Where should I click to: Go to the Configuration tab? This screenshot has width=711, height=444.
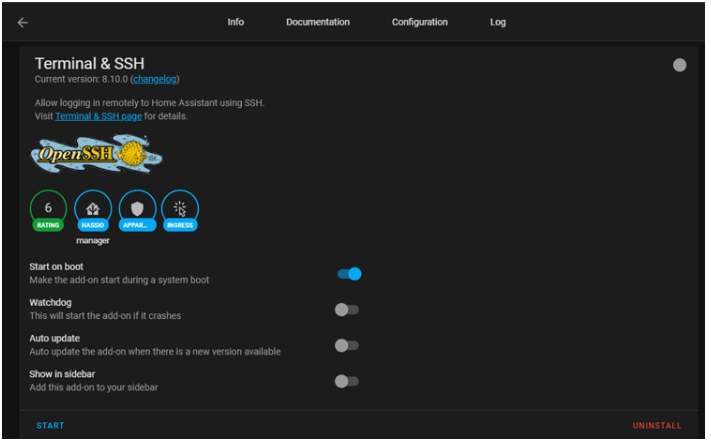[x=419, y=22]
